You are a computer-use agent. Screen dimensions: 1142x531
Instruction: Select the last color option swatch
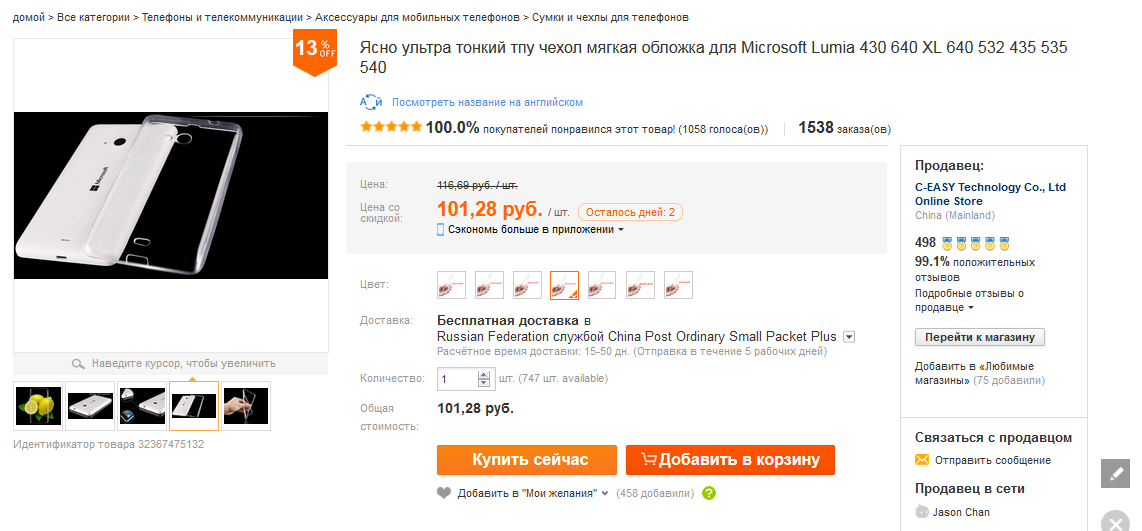(x=678, y=285)
